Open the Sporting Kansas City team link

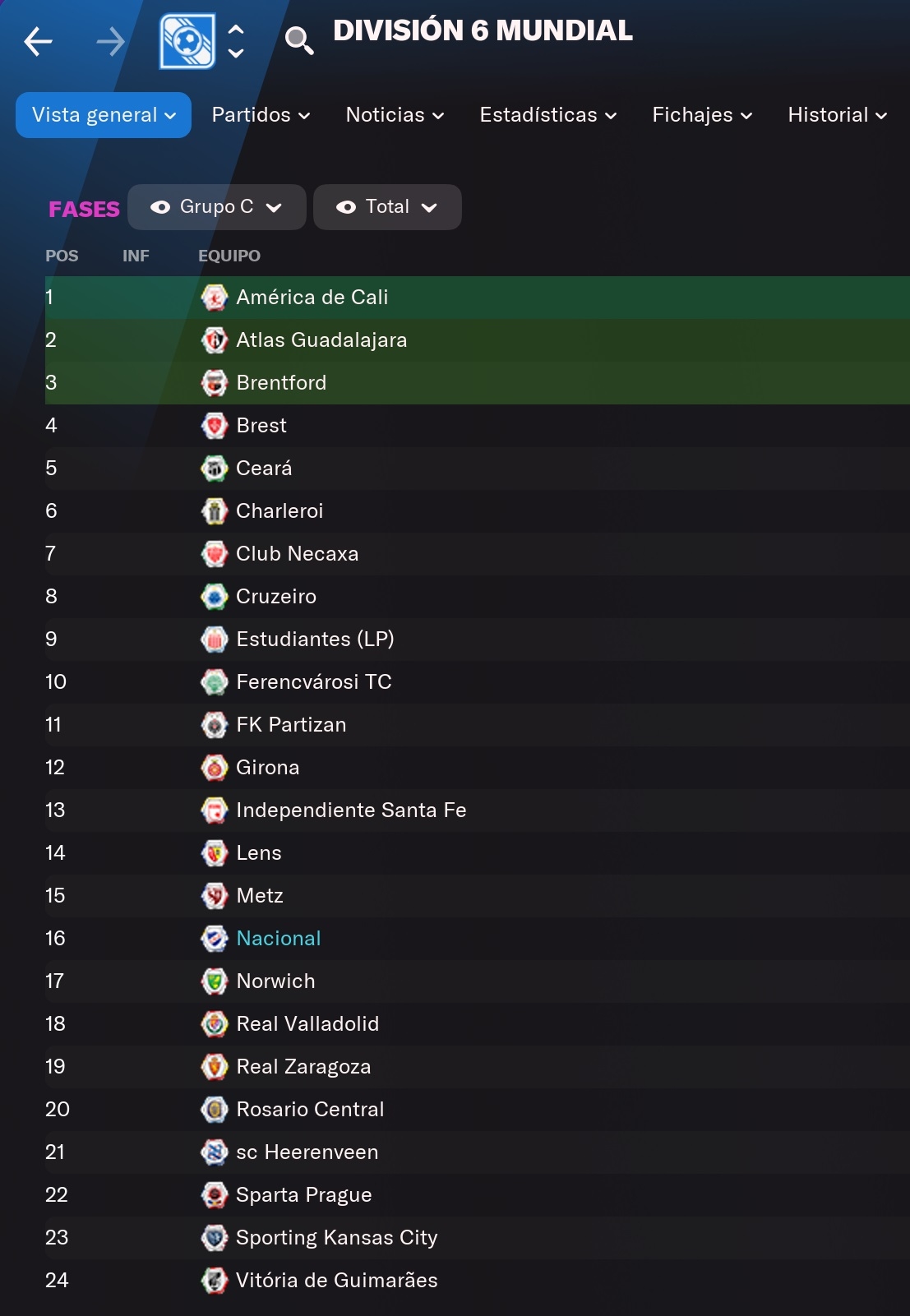336,1238
